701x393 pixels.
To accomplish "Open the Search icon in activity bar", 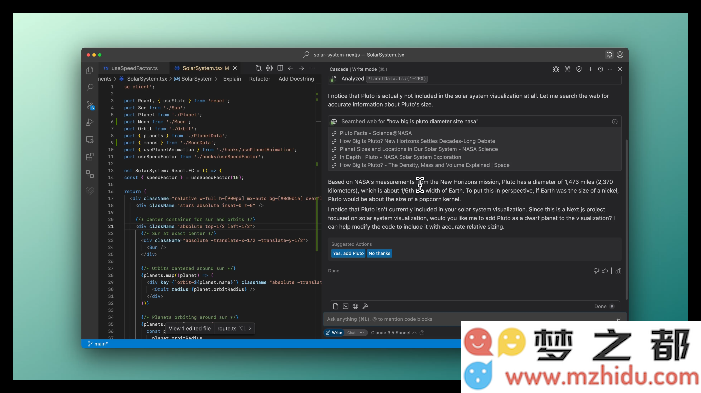I will coord(90,87).
